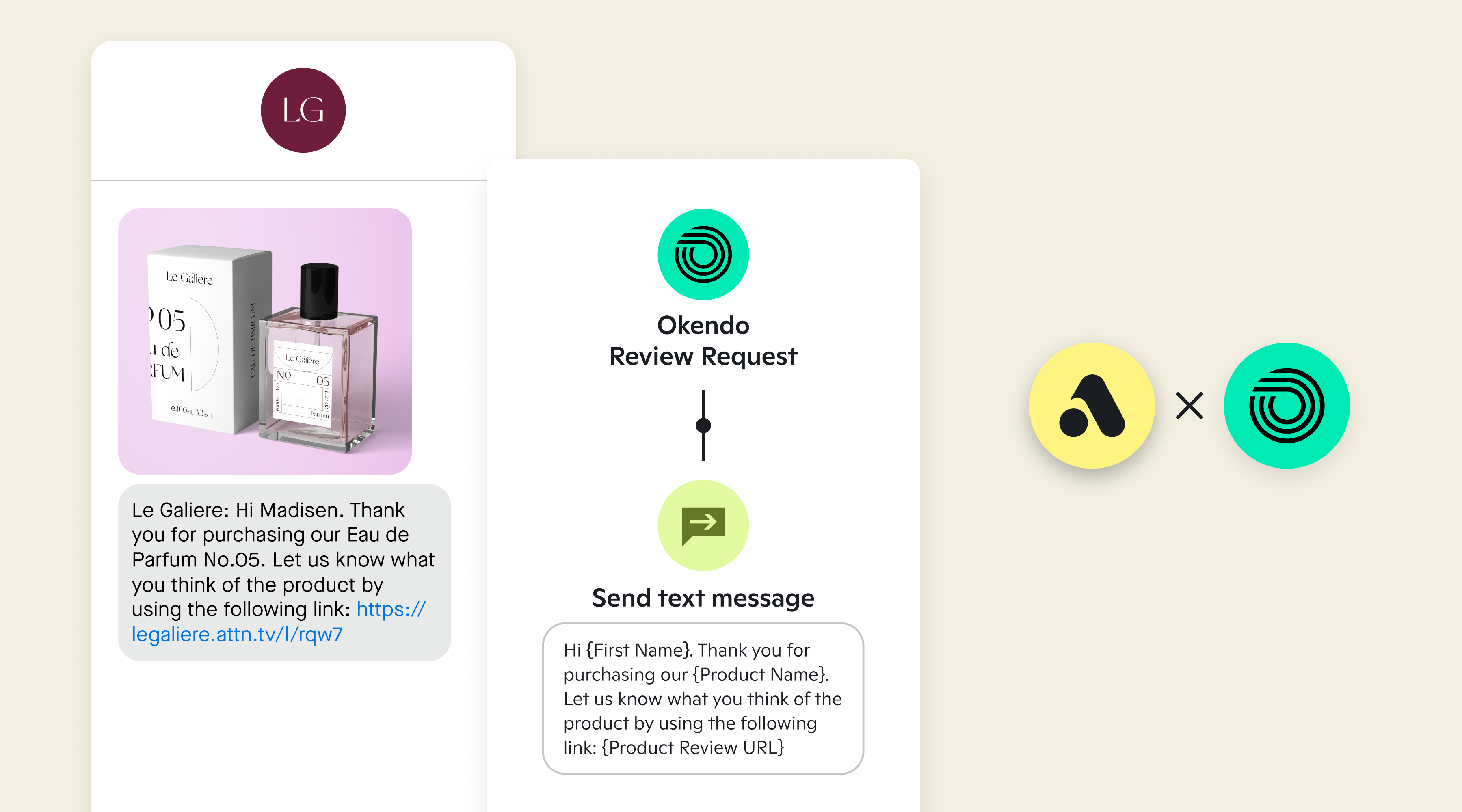Click the message template text box
Image resolution: width=1462 pixels, height=812 pixels.
703,698
